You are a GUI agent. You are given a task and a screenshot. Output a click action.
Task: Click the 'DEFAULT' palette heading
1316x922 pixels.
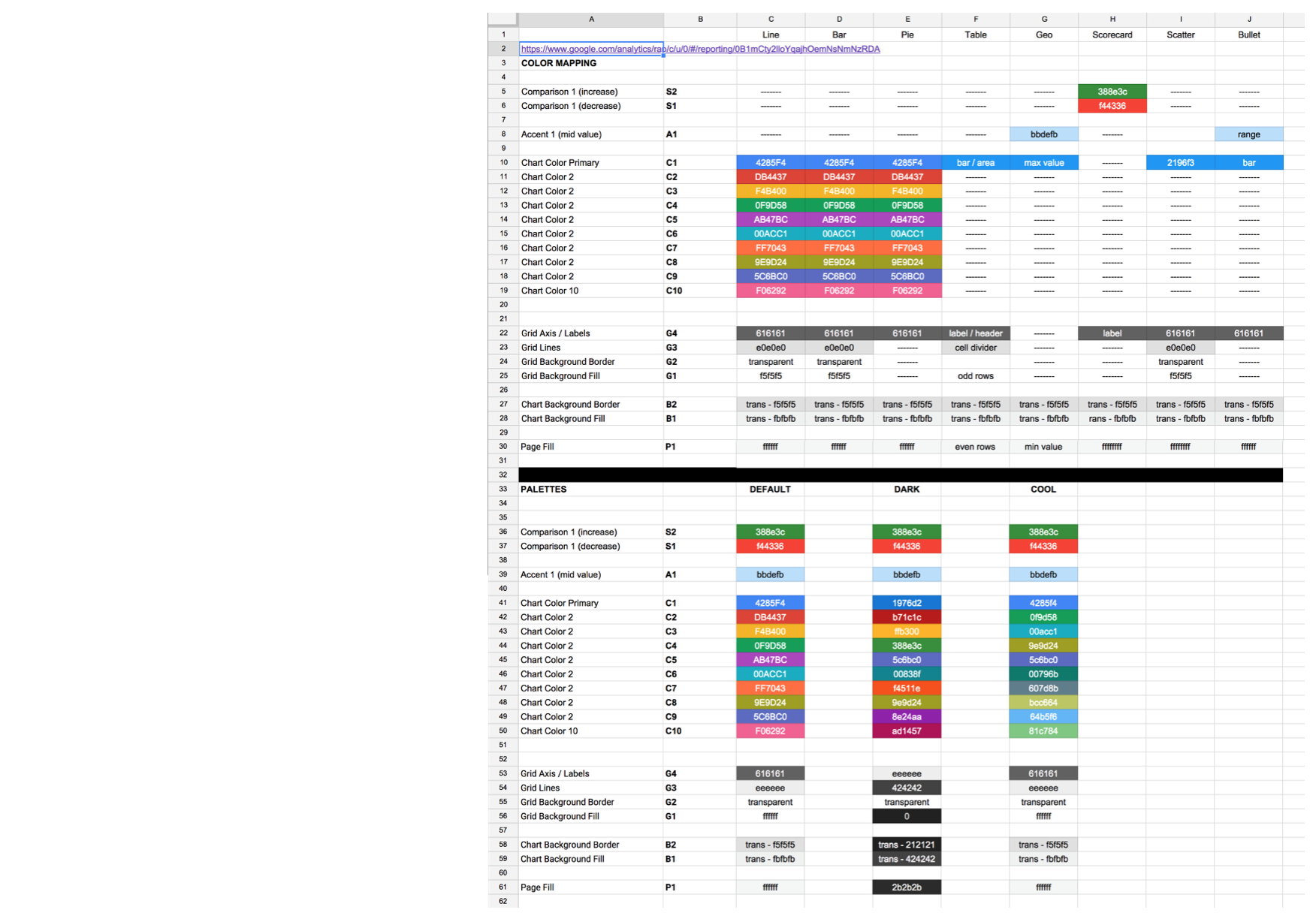770,489
